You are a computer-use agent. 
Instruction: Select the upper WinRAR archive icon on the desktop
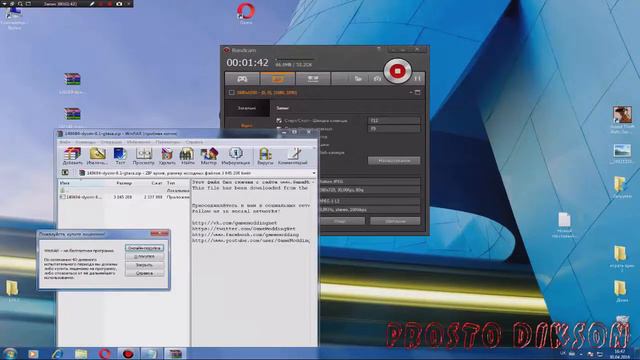tap(72, 83)
